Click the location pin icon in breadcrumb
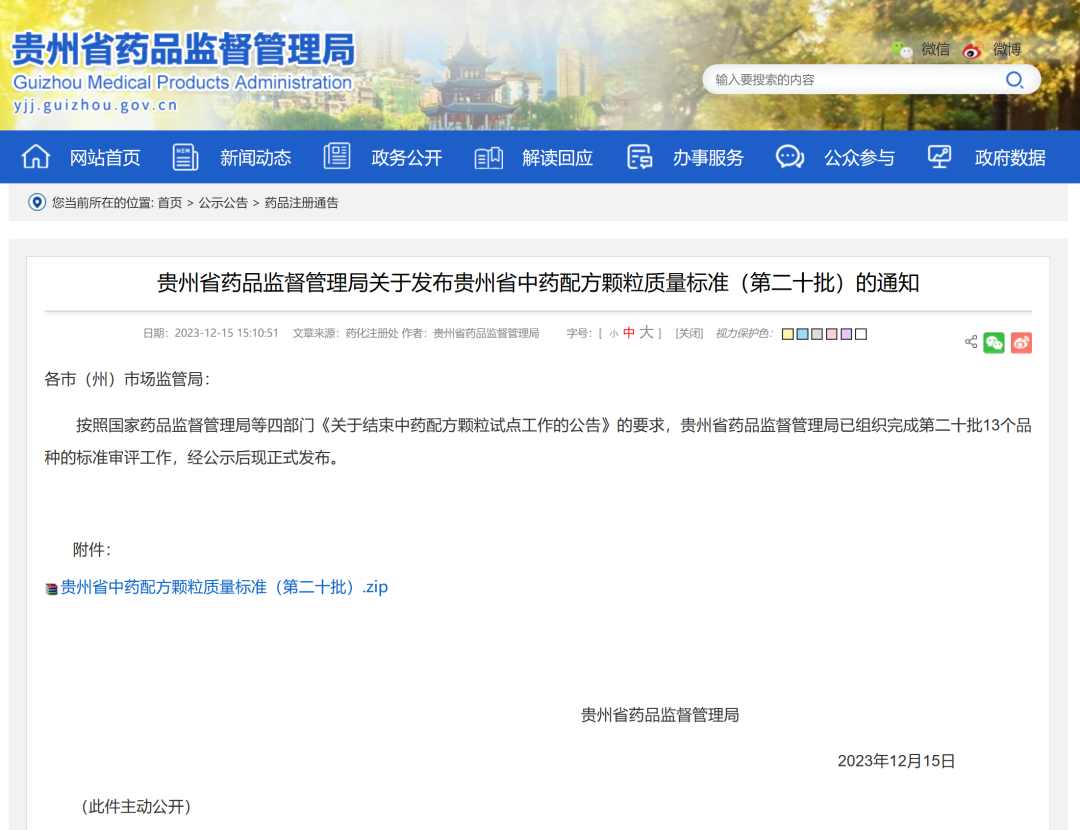This screenshot has width=1080, height=830. click(37, 203)
